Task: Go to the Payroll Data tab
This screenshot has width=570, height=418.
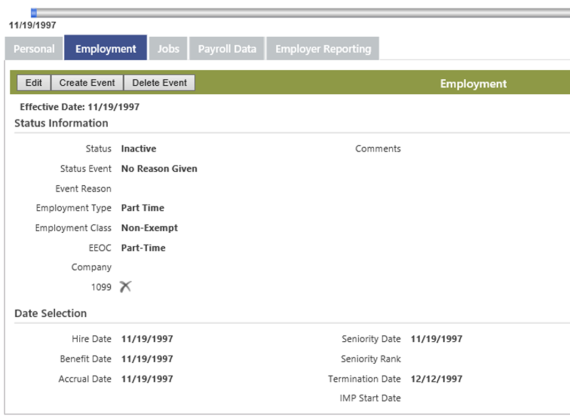Action: click(227, 49)
